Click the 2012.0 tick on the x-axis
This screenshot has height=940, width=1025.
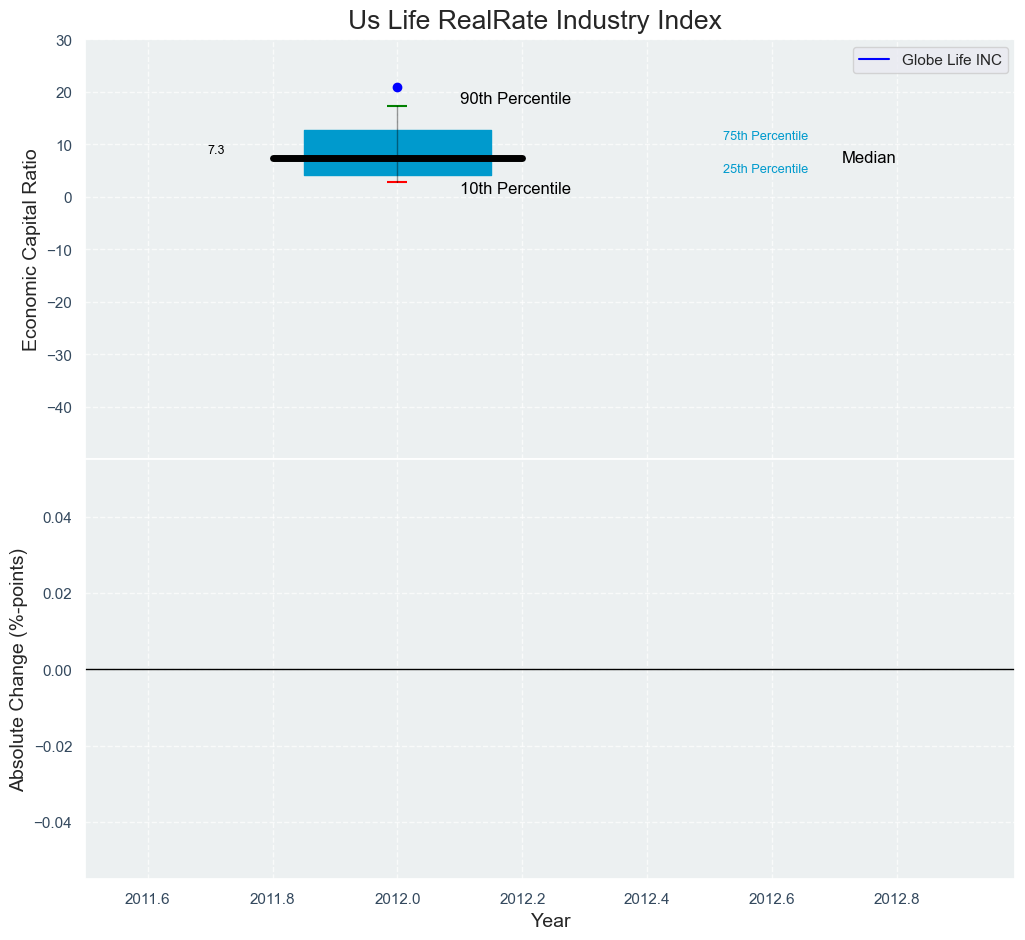[x=397, y=898]
